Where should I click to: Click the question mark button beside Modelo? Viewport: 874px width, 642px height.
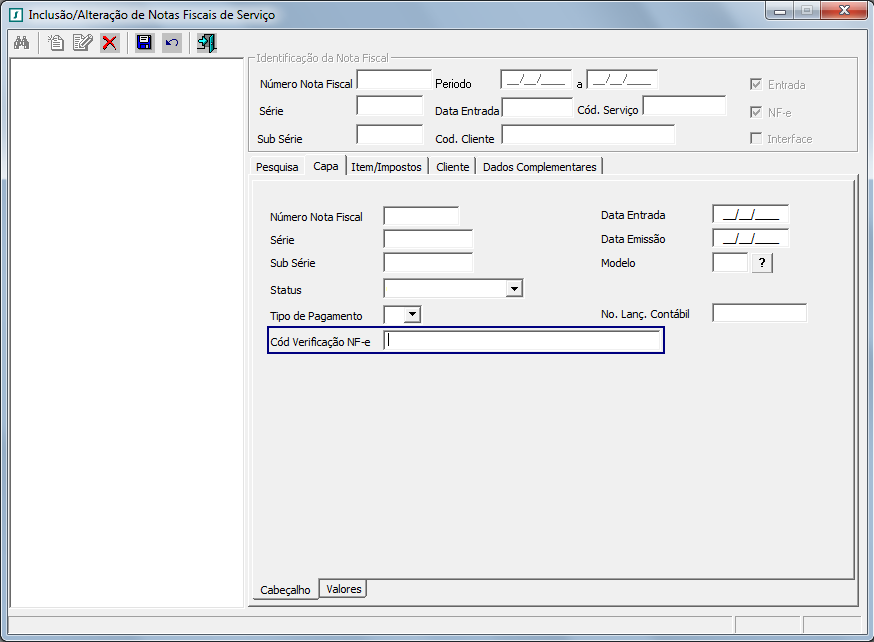coord(762,263)
